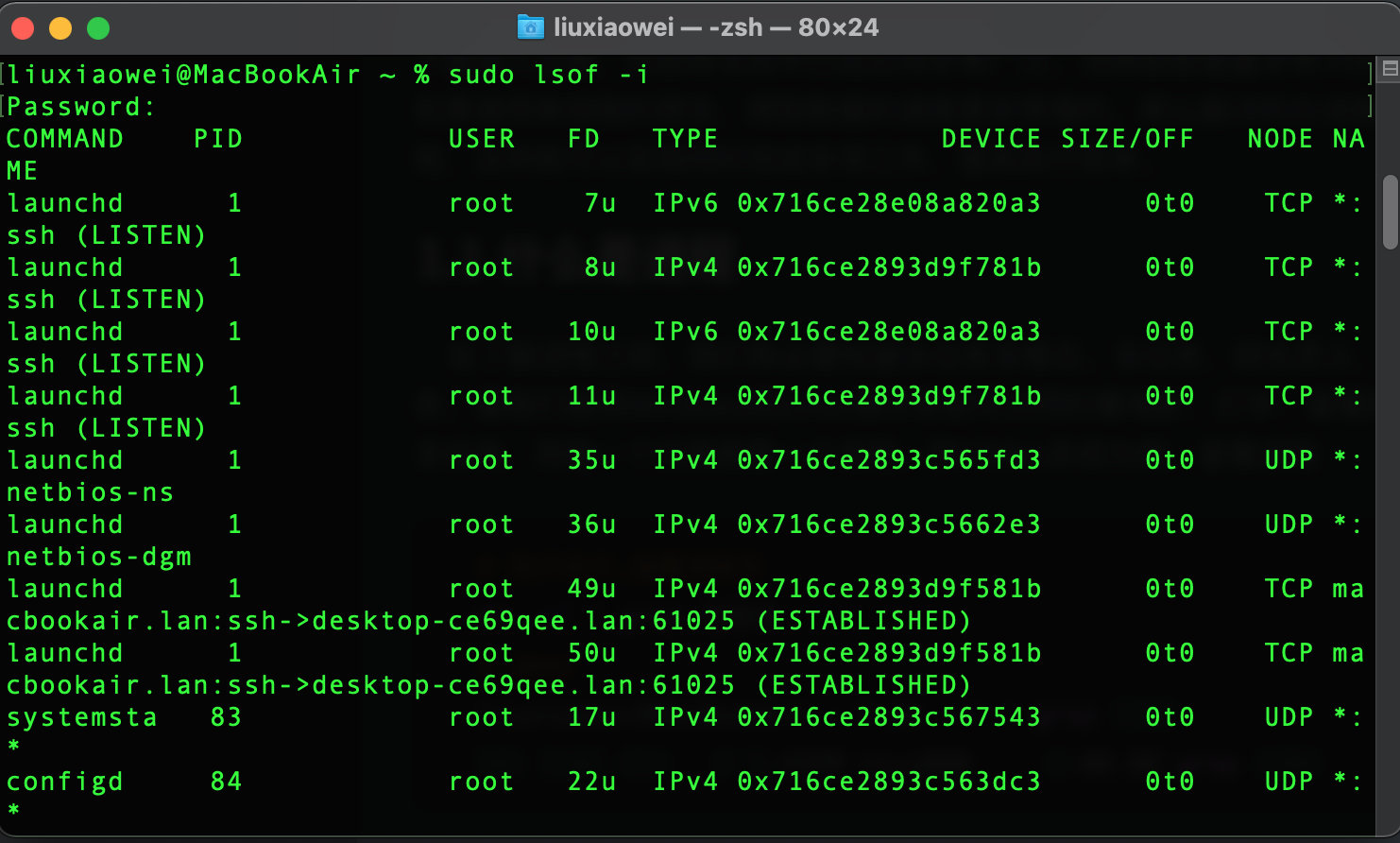
Task: Click the SIZE/OFF column header
Action: click(x=1127, y=139)
